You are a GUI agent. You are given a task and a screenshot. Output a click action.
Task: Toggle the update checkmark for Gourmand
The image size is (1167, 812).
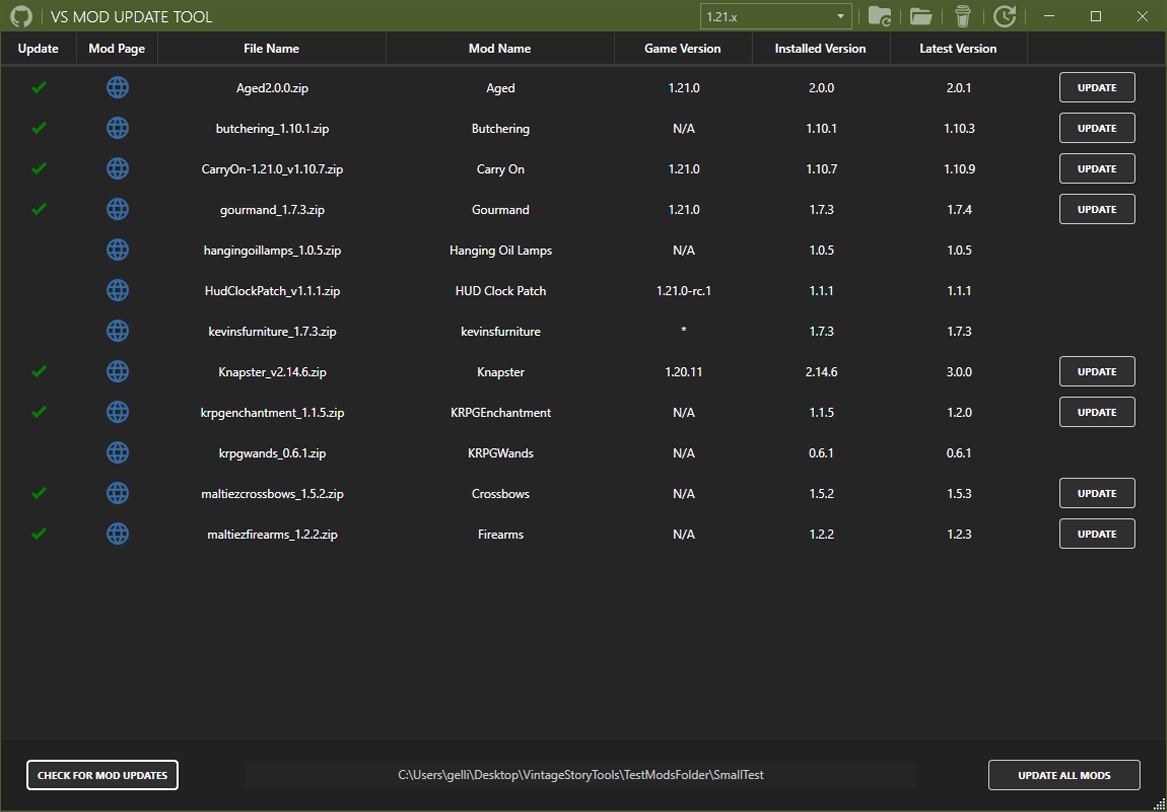click(x=39, y=209)
